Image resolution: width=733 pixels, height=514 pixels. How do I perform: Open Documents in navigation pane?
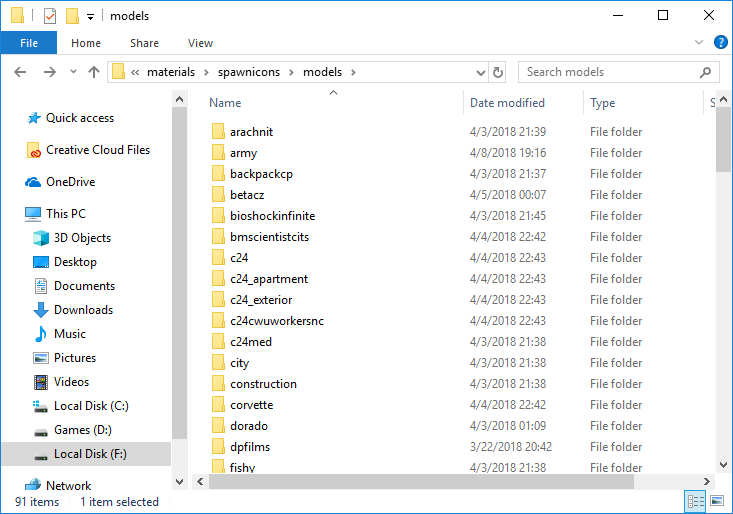84,286
